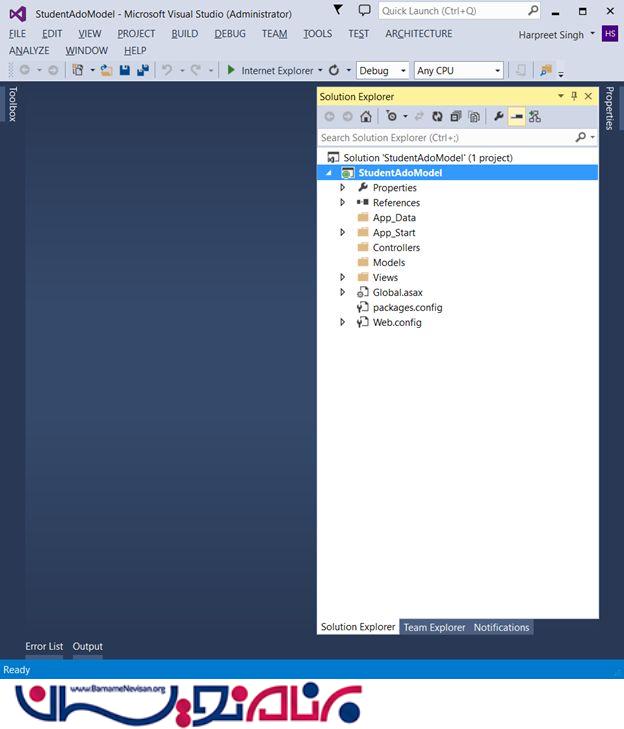Click the Home icon in Solution Explorer
624x729 pixels.
tap(365, 117)
